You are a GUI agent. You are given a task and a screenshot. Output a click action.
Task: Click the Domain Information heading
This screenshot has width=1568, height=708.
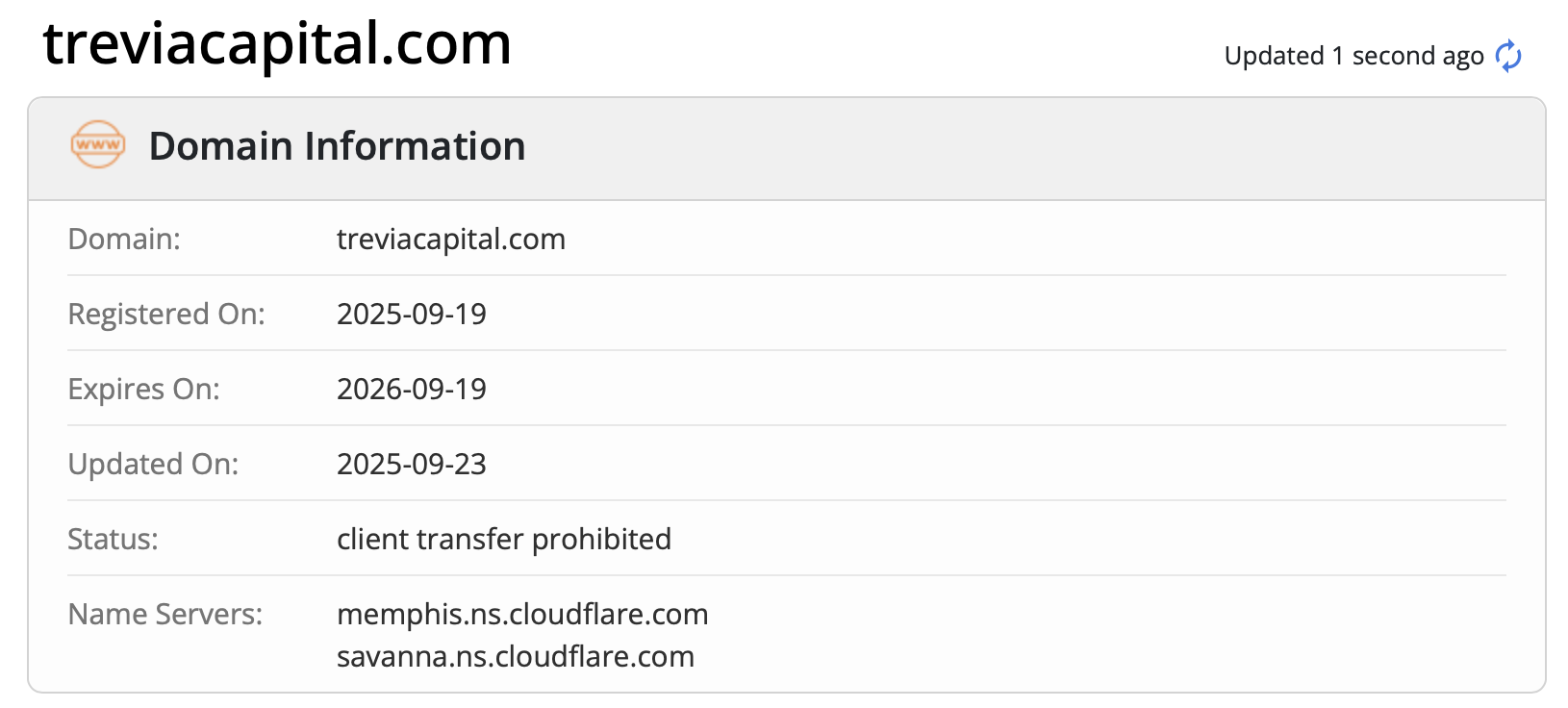click(337, 146)
